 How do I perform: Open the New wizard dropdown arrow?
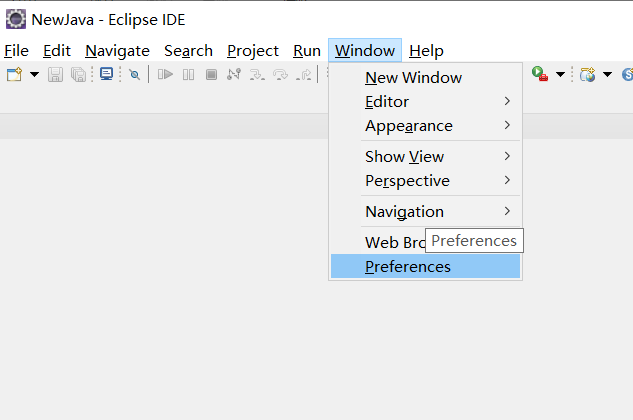[x=34, y=74]
